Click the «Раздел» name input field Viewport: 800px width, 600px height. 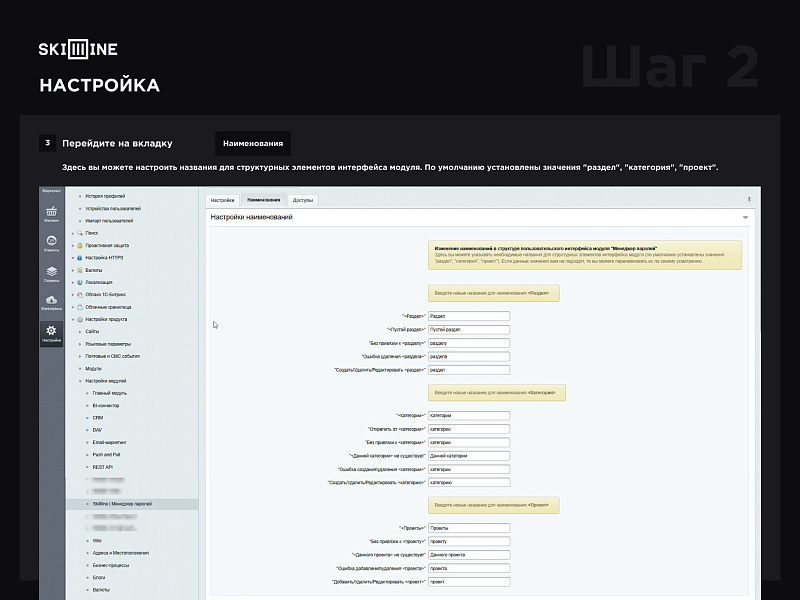pyautogui.click(x=468, y=316)
